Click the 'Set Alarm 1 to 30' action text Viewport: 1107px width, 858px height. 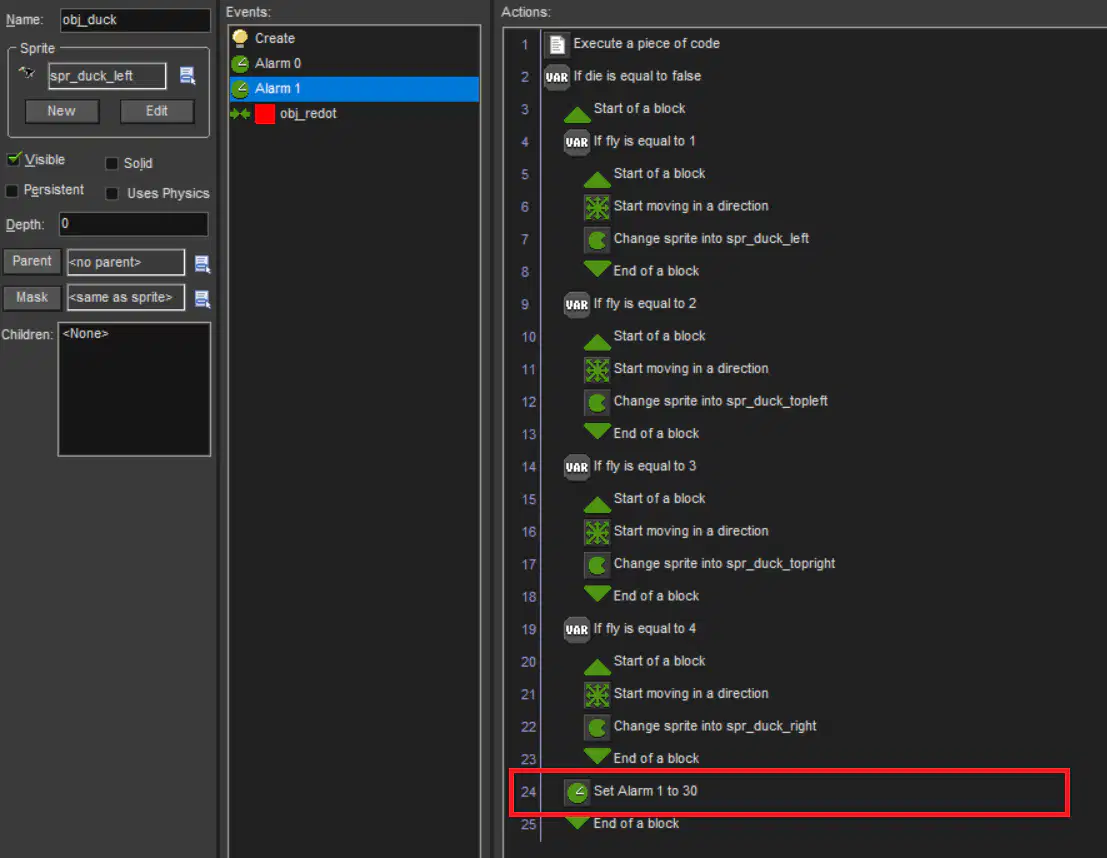645,791
